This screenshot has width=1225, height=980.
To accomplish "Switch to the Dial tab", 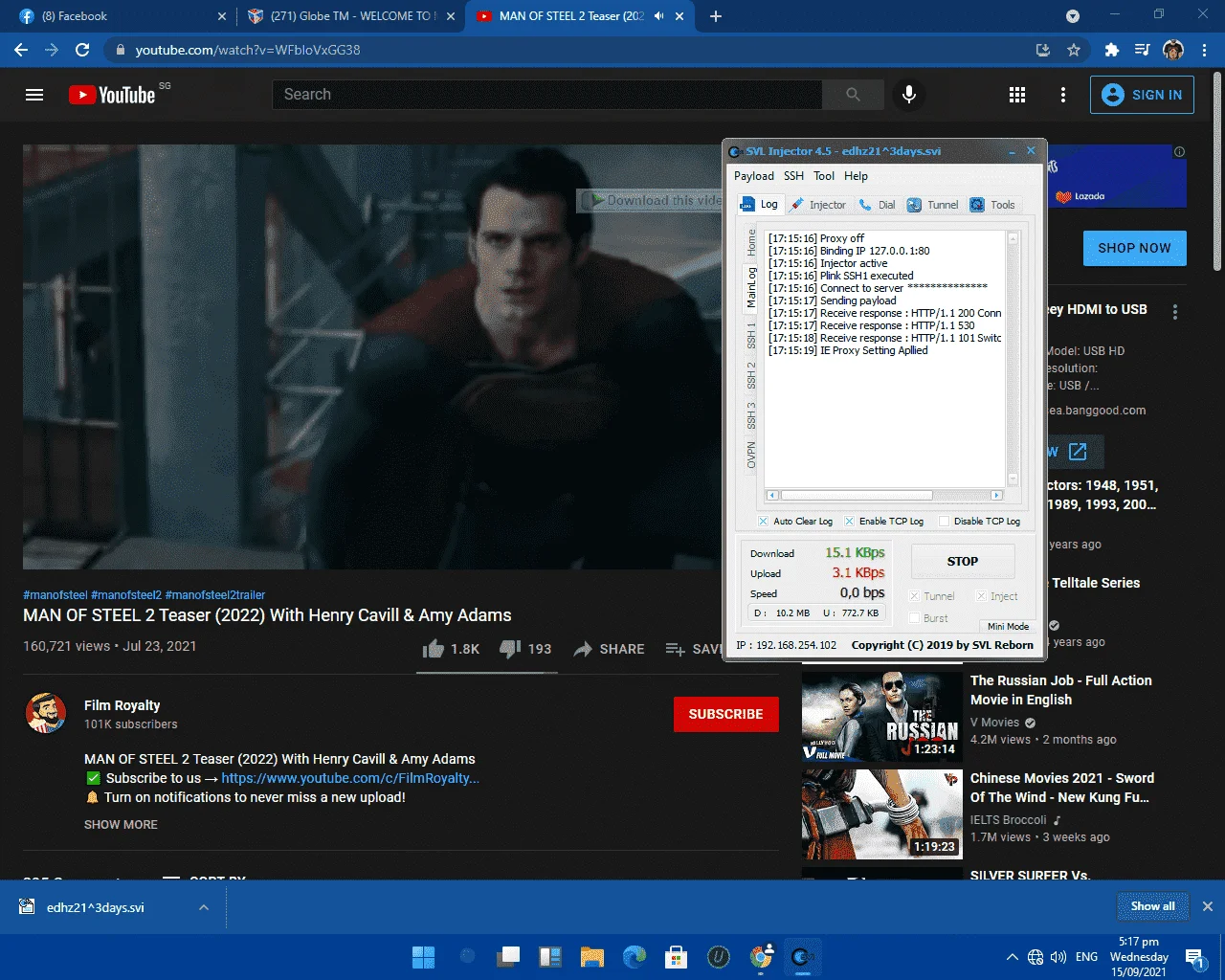I will [x=878, y=205].
